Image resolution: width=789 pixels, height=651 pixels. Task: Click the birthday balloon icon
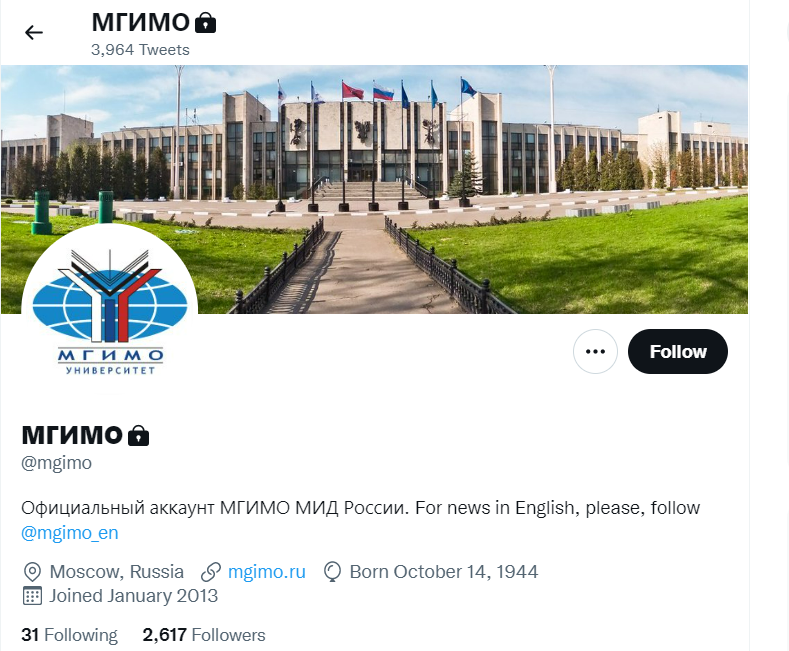[332, 572]
